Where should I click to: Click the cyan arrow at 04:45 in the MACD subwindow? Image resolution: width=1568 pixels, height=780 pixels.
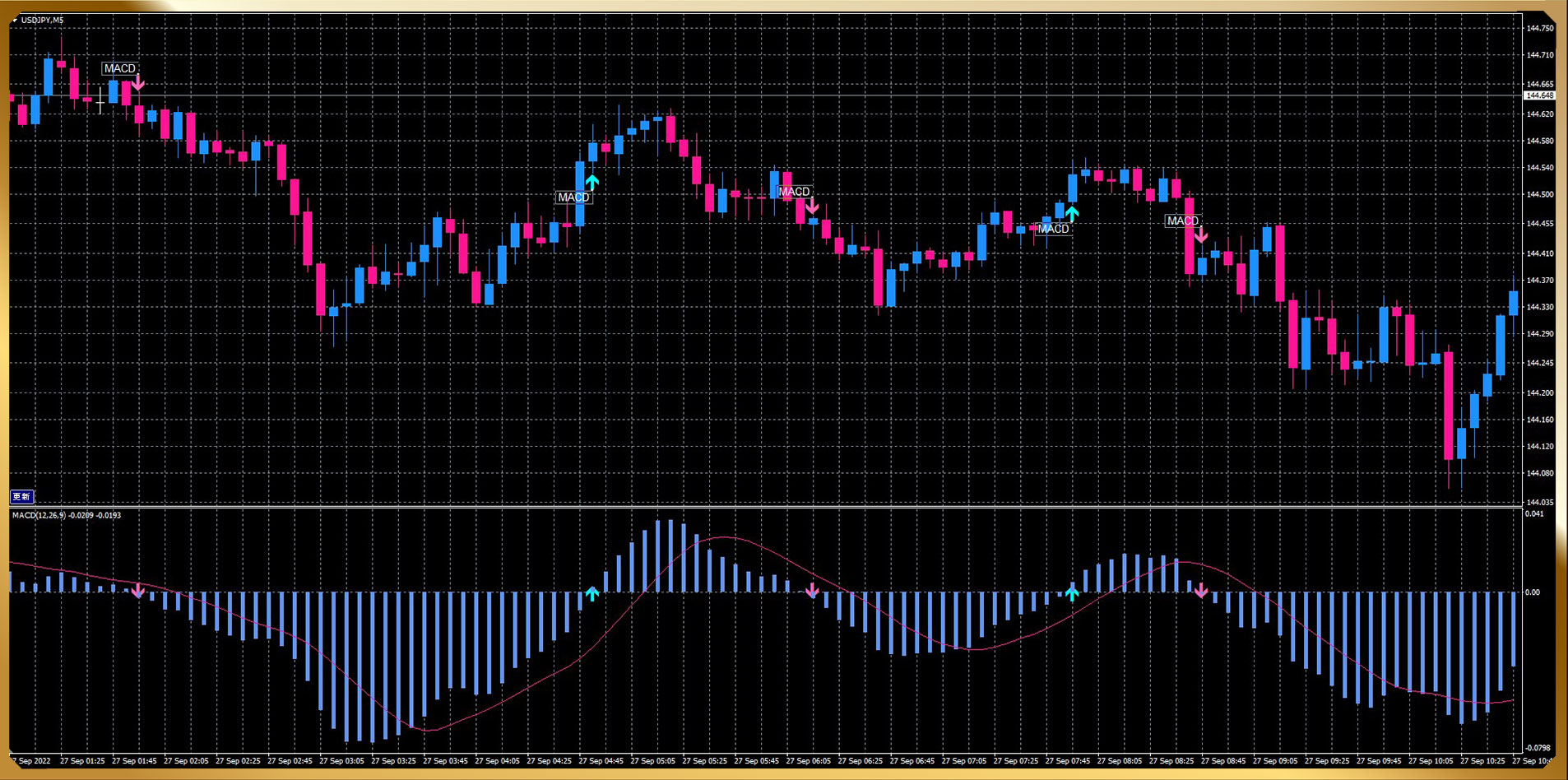pyautogui.click(x=592, y=592)
